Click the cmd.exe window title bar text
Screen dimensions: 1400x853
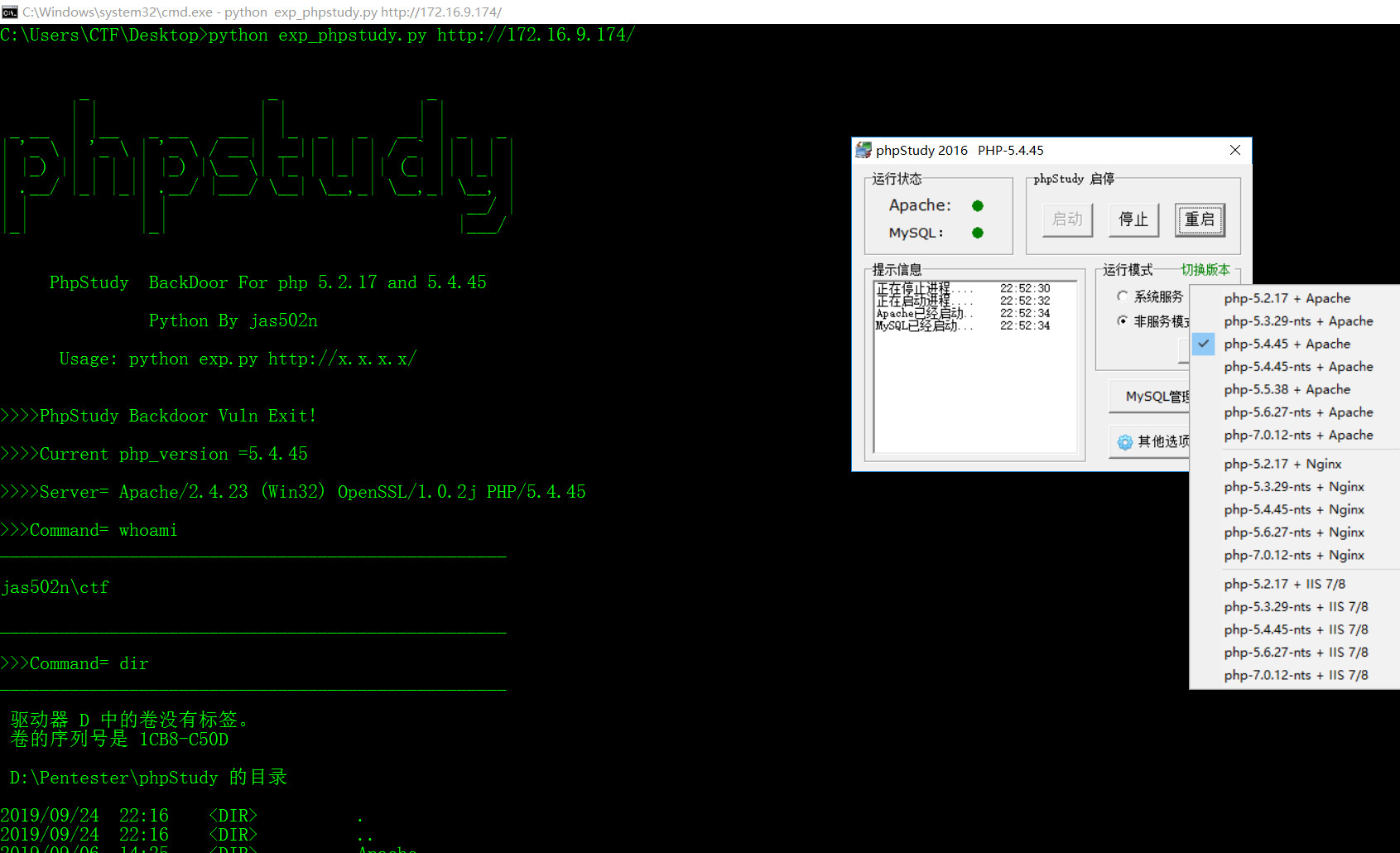(x=262, y=12)
